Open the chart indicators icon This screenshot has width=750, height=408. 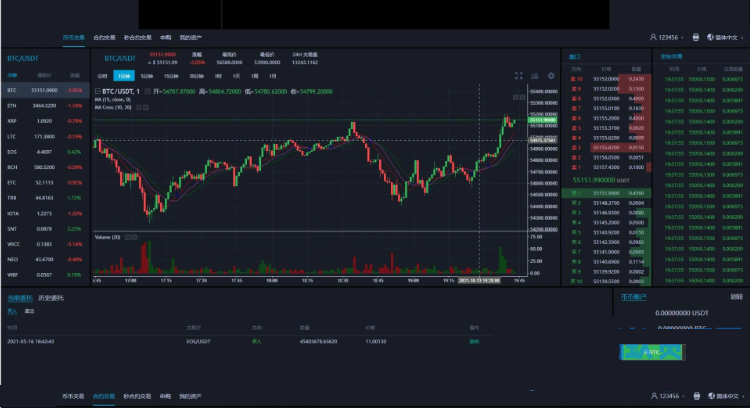(x=534, y=75)
